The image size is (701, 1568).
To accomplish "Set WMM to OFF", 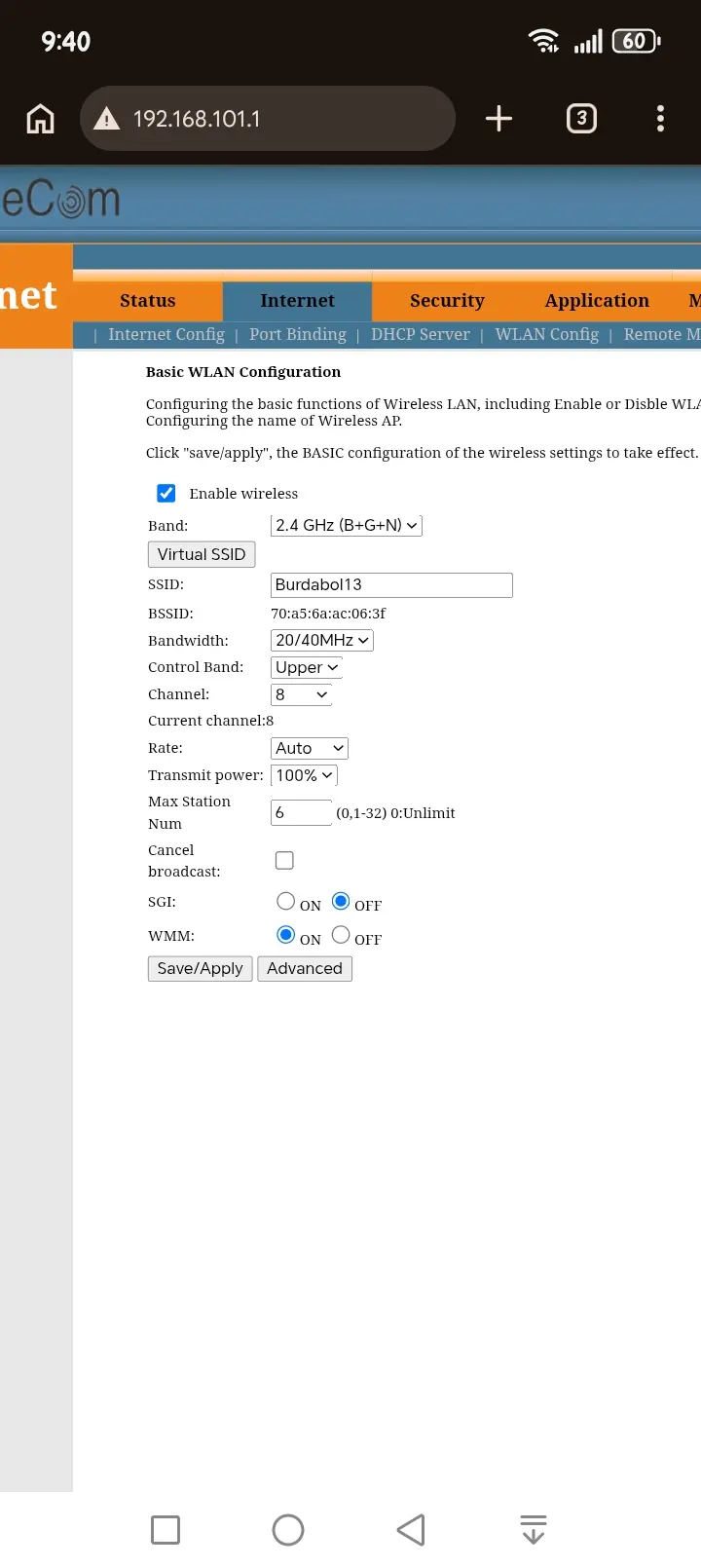I will click(x=341, y=935).
